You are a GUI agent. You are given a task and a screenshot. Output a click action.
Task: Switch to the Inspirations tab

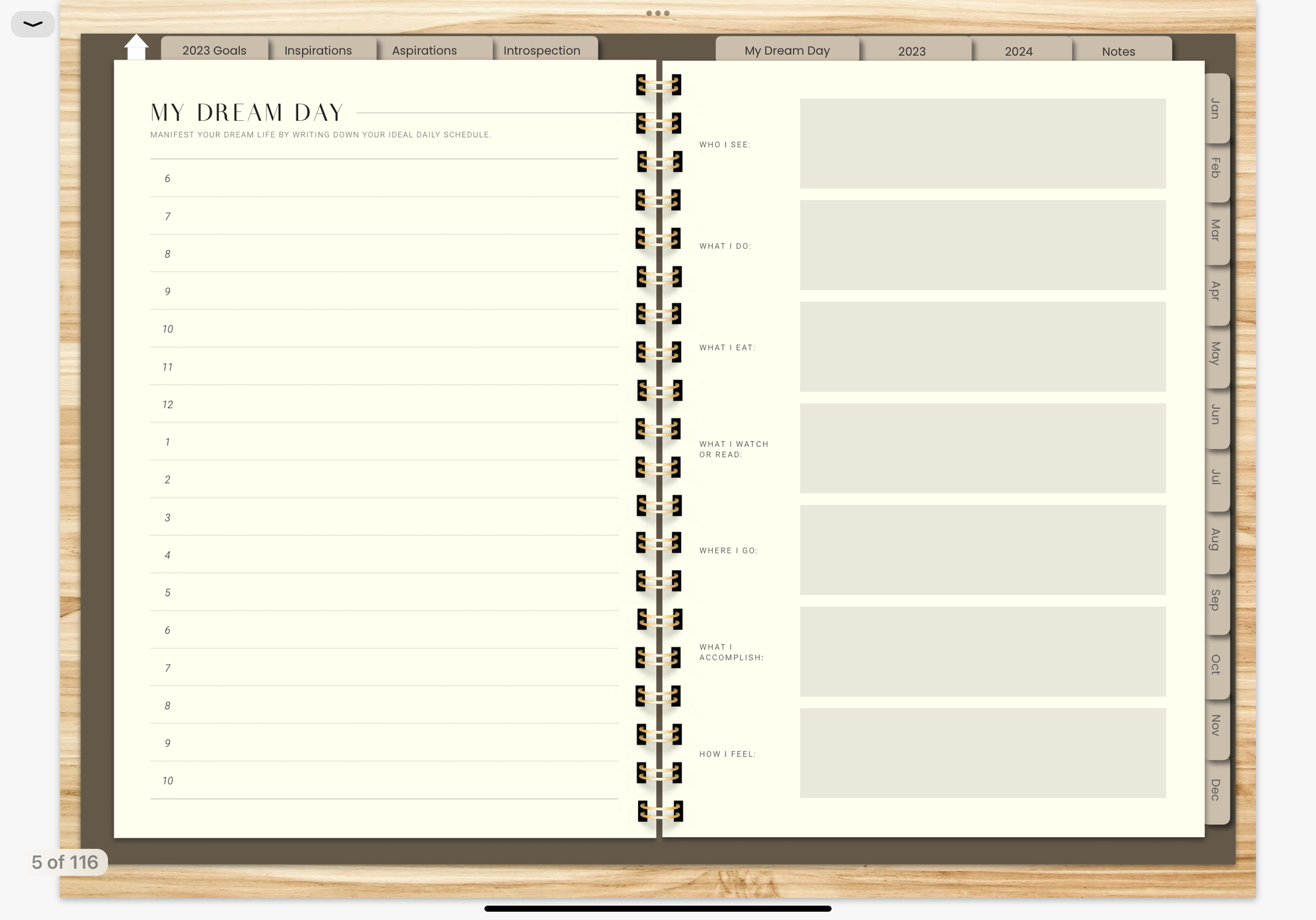(x=318, y=50)
